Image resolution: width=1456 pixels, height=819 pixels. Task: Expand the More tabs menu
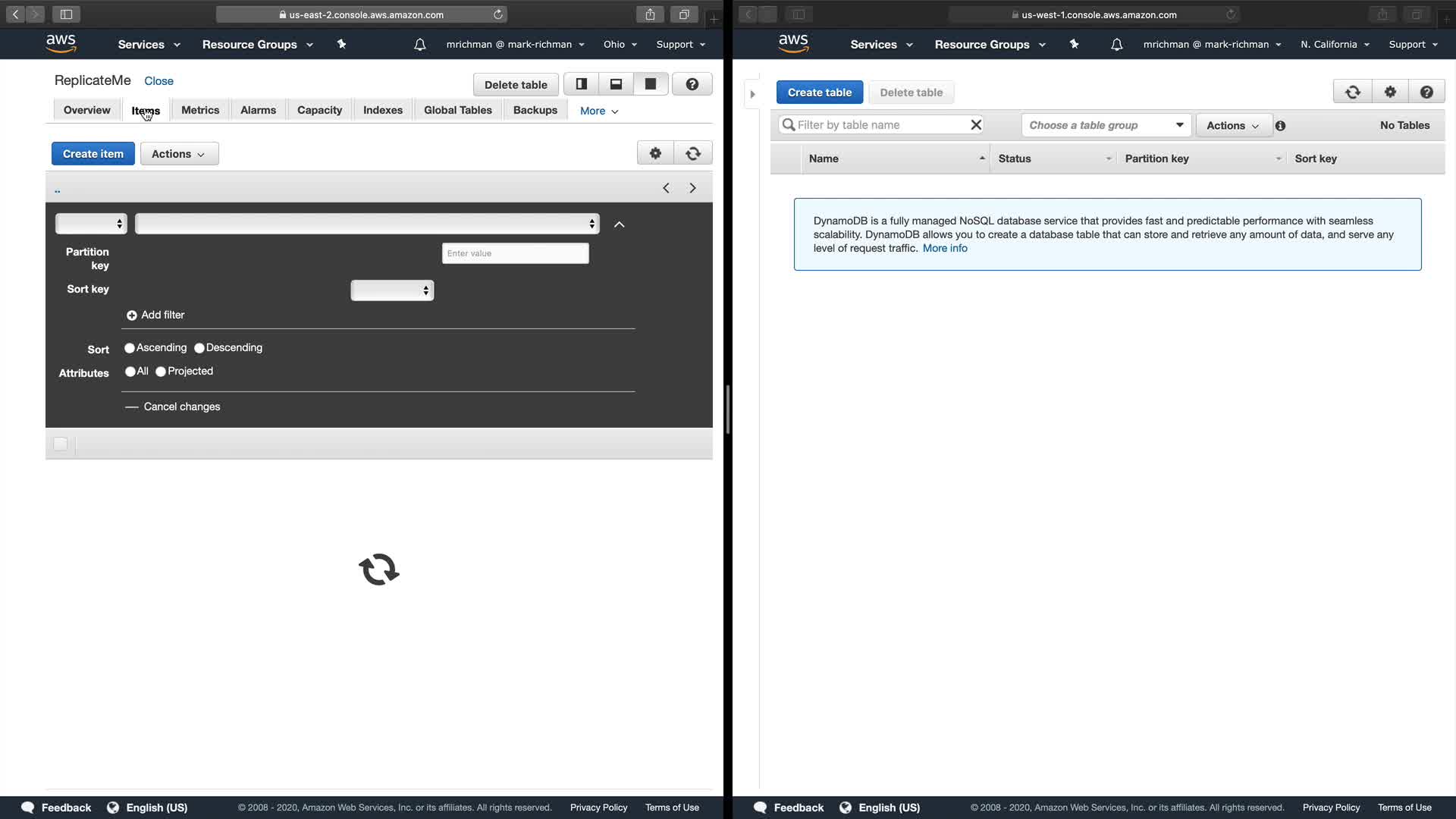tap(598, 111)
